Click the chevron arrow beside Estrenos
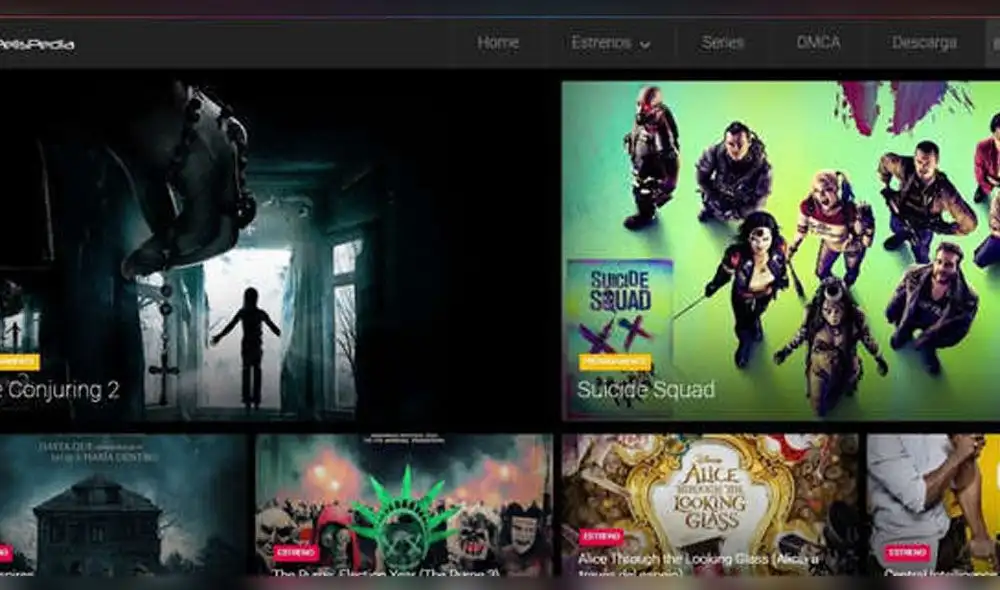 pos(645,45)
